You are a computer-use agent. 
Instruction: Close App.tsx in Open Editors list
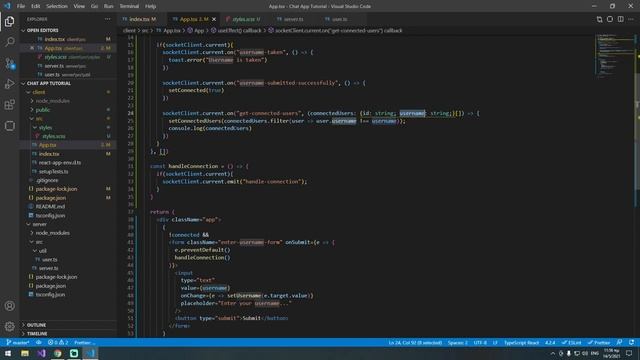click(32, 48)
